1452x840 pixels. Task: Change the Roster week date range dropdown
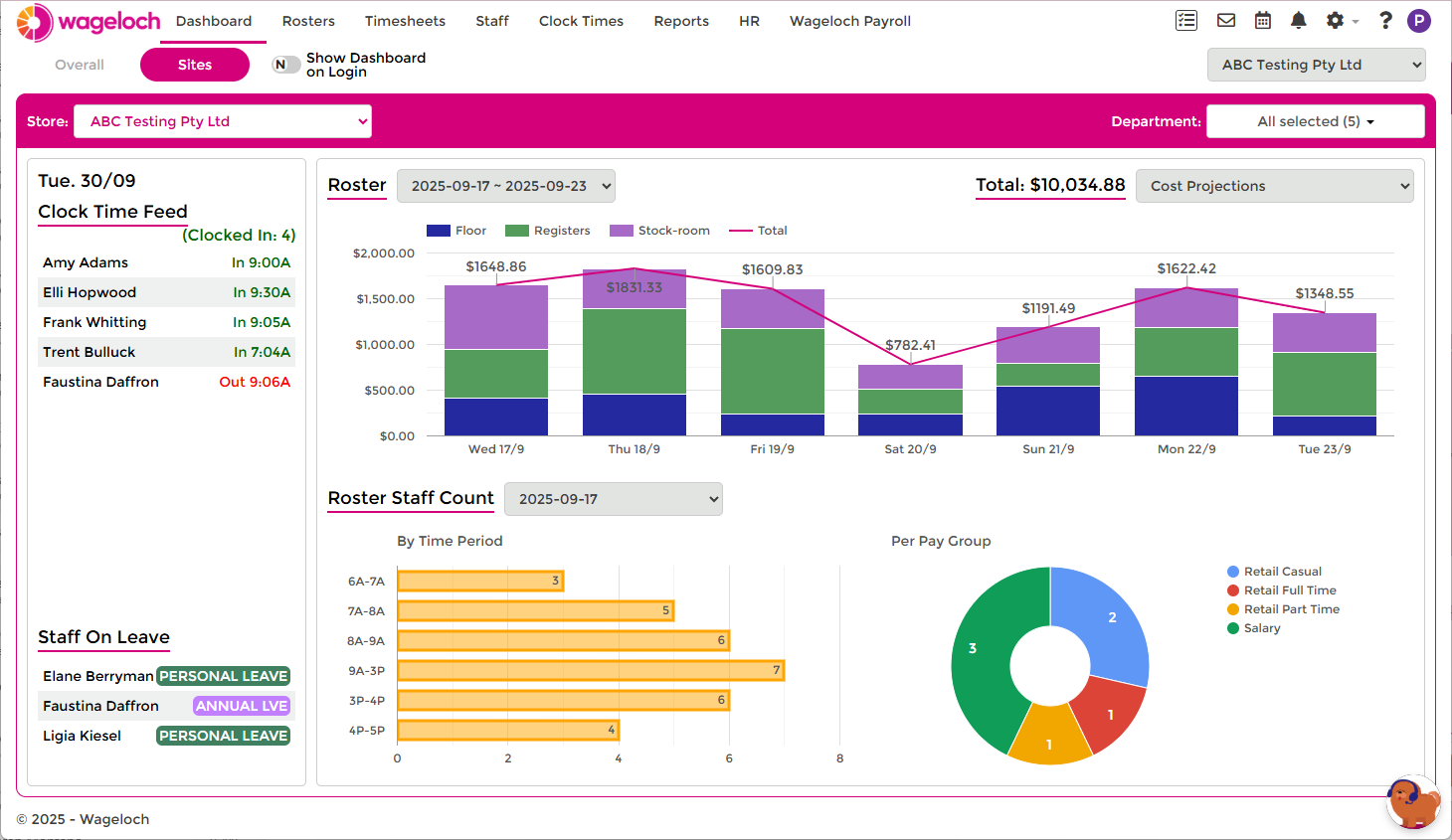point(506,185)
